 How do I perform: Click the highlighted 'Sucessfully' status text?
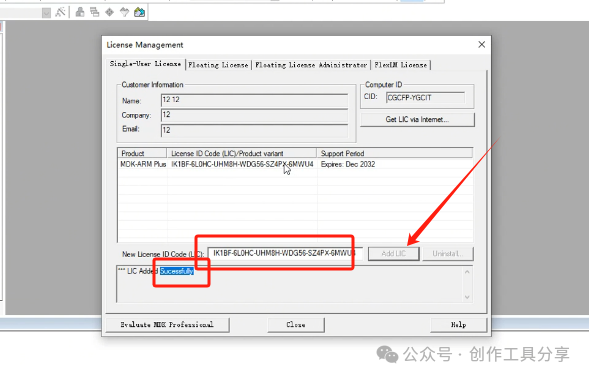pyautogui.click(x=177, y=271)
